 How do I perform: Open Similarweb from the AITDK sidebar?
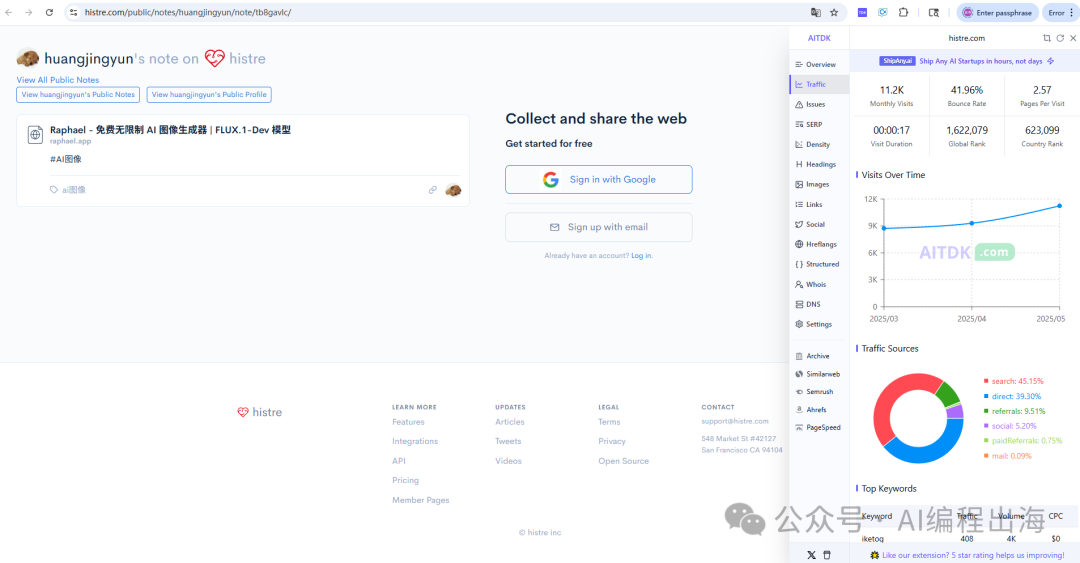tap(822, 373)
